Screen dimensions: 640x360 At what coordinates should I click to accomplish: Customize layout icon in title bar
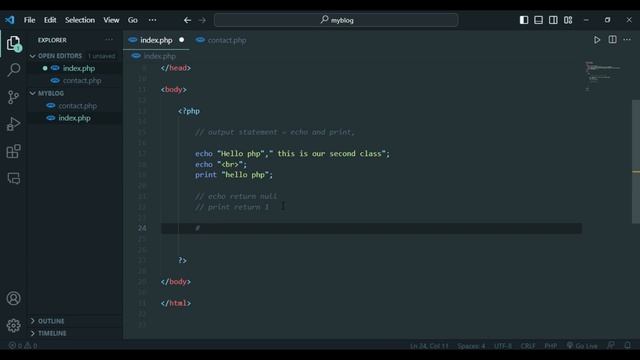tap(568, 20)
